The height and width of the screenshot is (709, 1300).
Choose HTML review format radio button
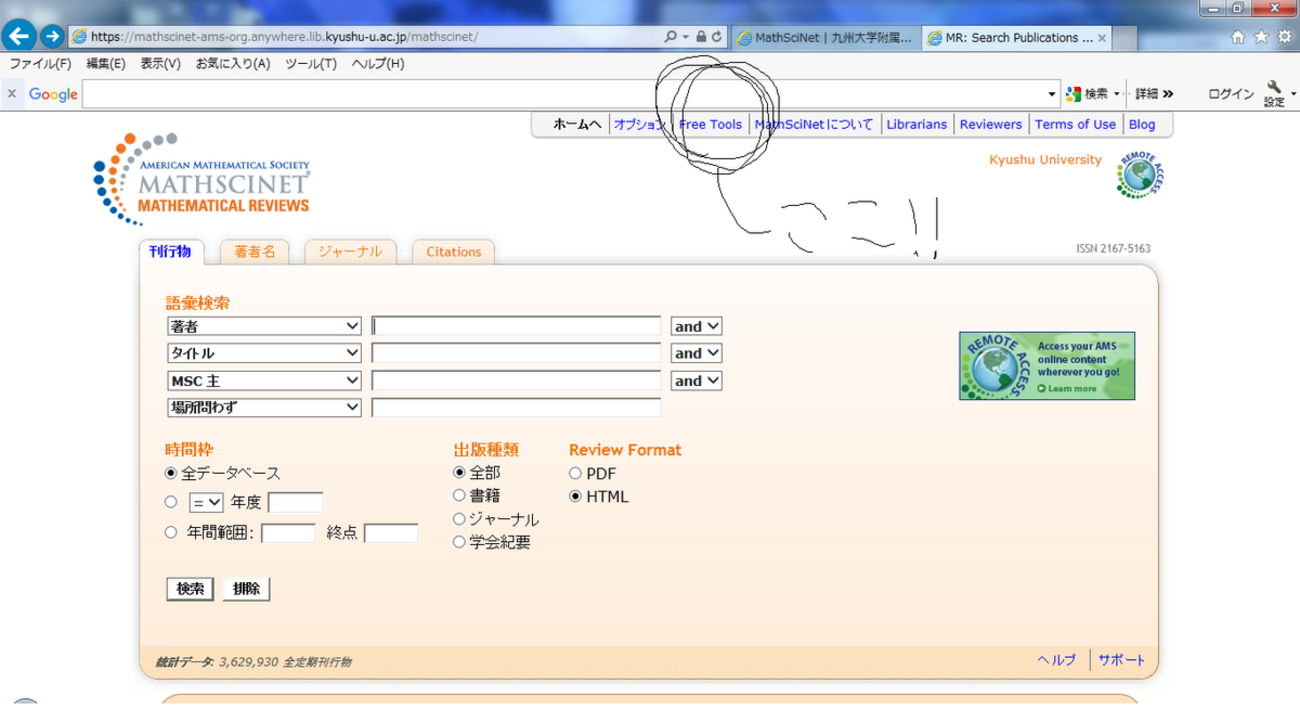click(575, 496)
